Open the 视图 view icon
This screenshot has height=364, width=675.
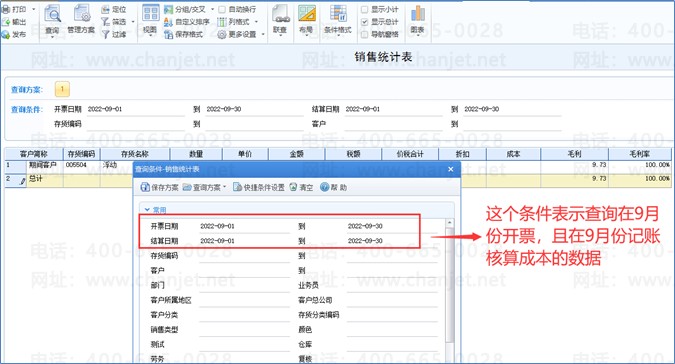click(x=150, y=14)
